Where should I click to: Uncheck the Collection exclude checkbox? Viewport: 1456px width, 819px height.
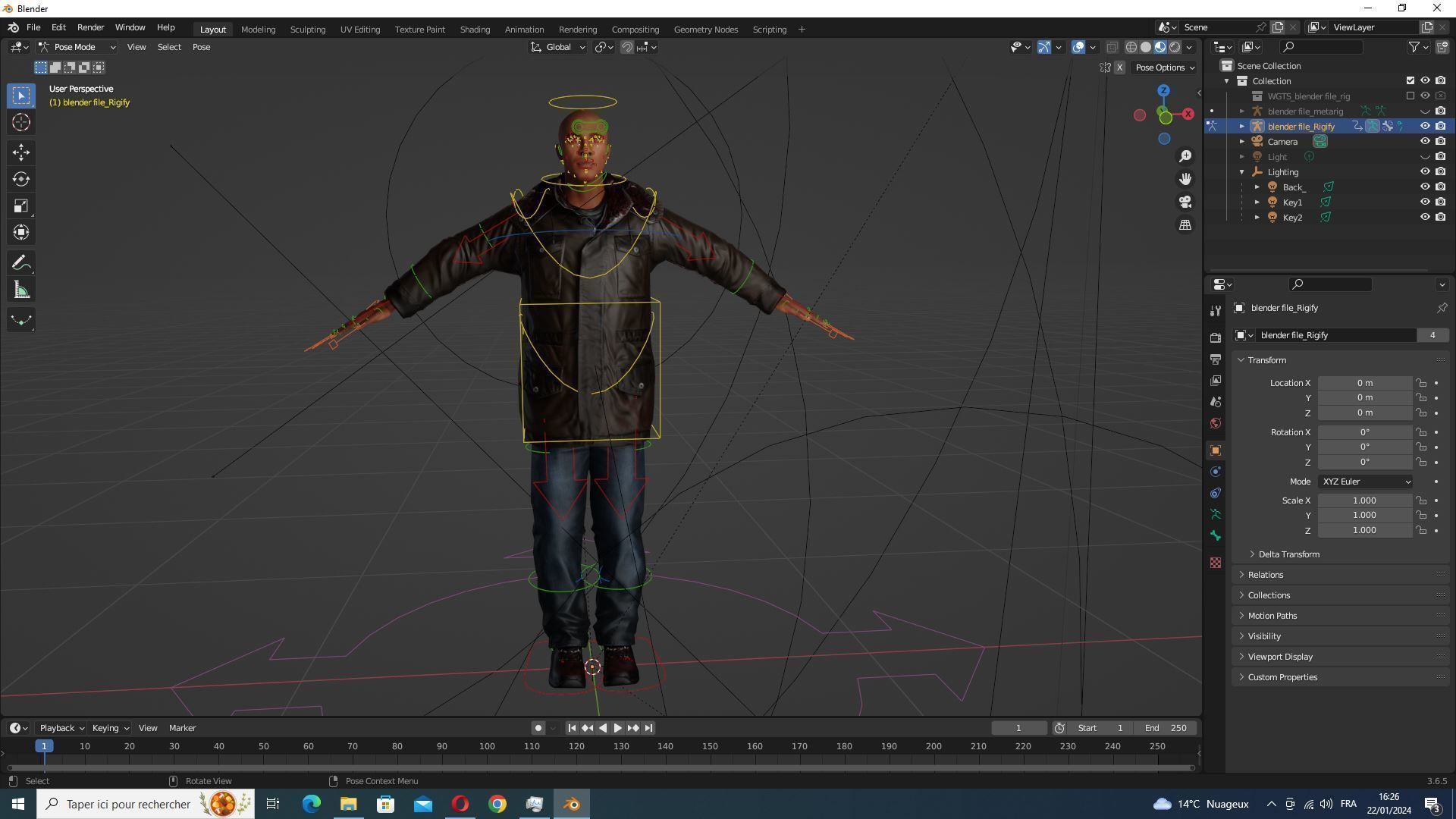pyautogui.click(x=1410, y=81)
